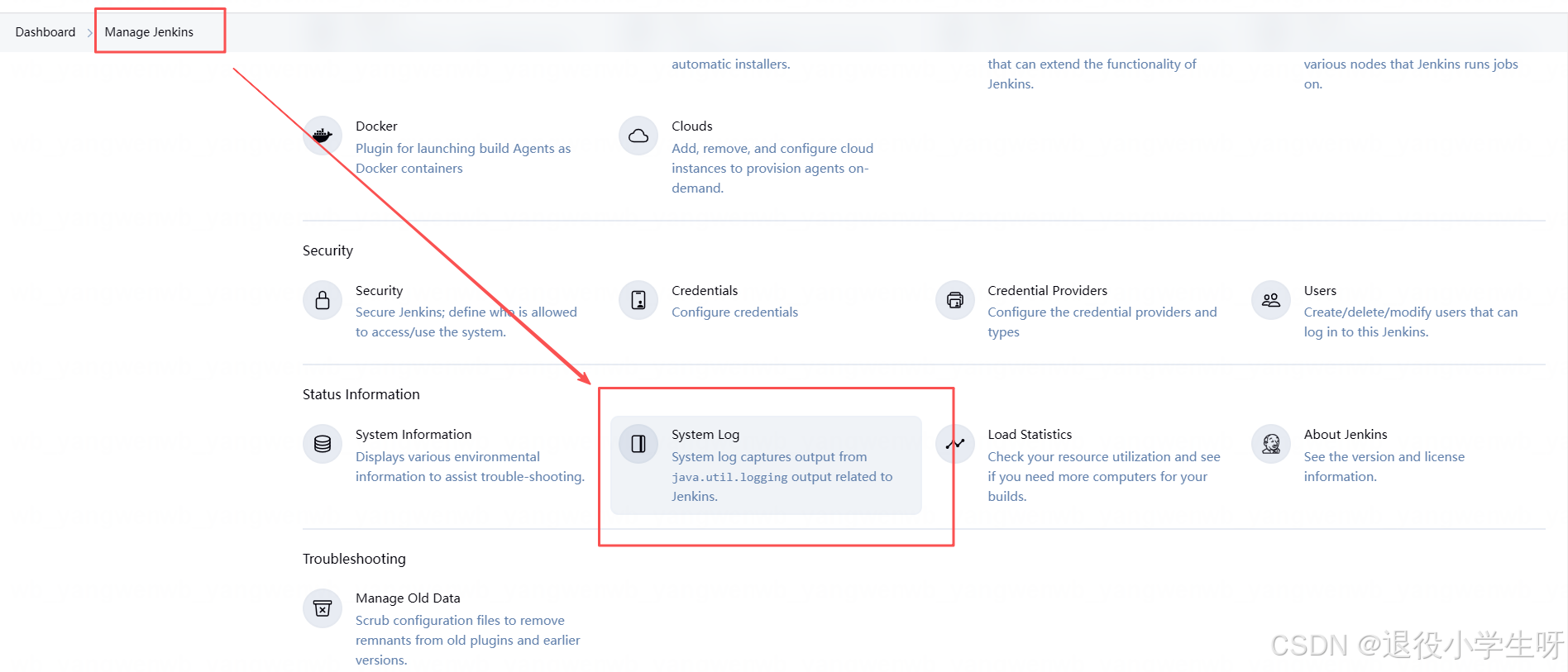Viewport: 1568px width, 672px height.
Task: Open Credential Providers title
Action: click(1047, 290)
